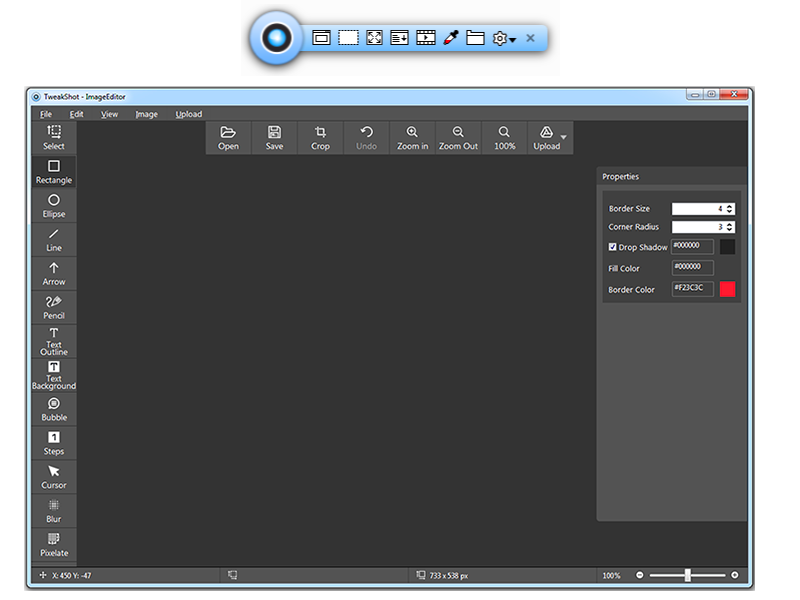
Task: Click the status bar 100% zoom text
Action: click(611, 576)
